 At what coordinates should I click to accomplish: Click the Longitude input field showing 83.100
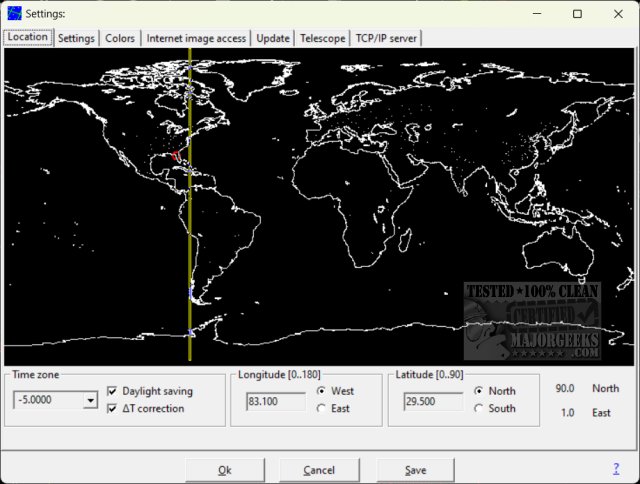(276, 402)
